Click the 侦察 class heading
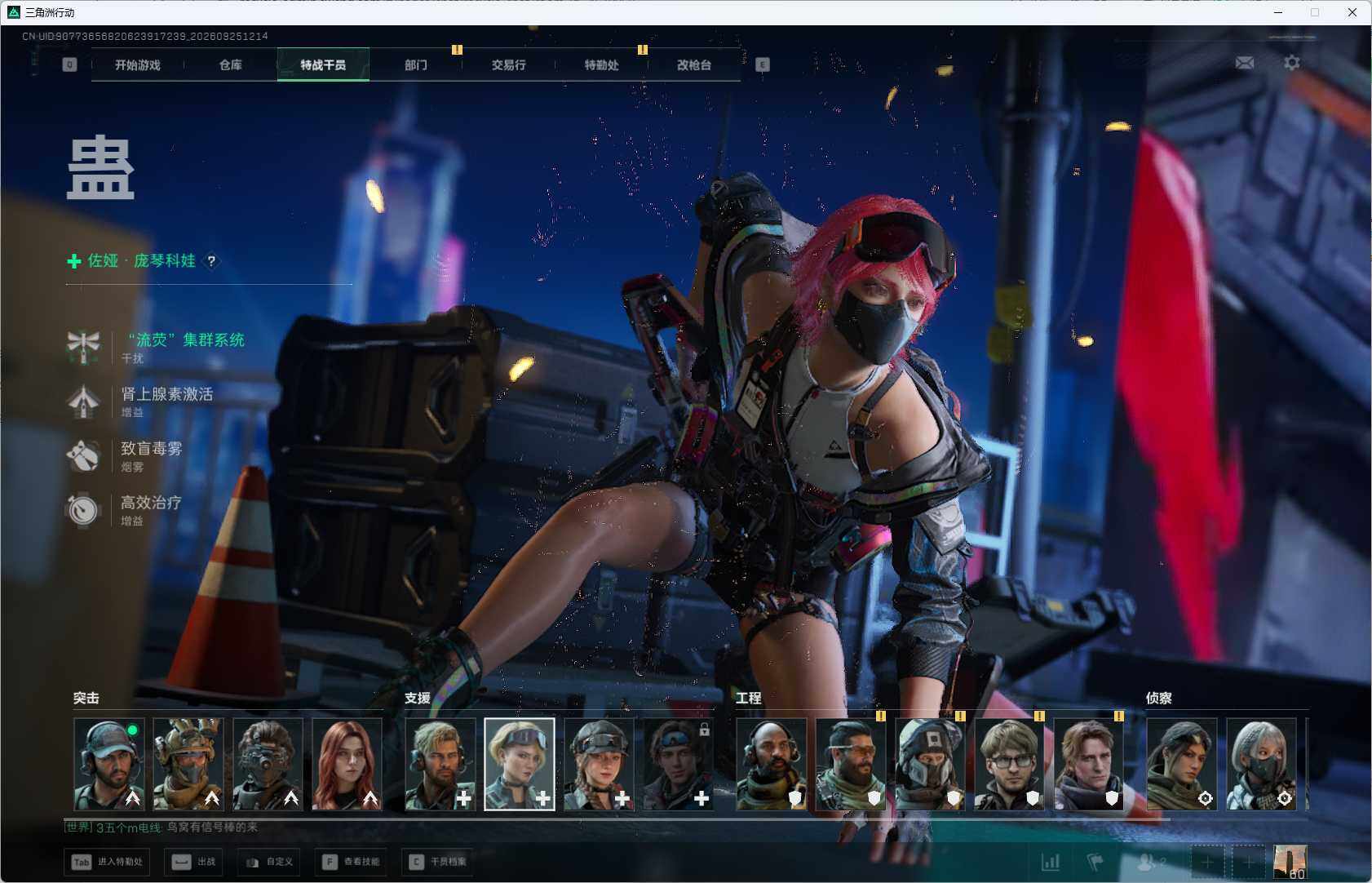The image size is (1372, 883). click(x=1159, y=698)
